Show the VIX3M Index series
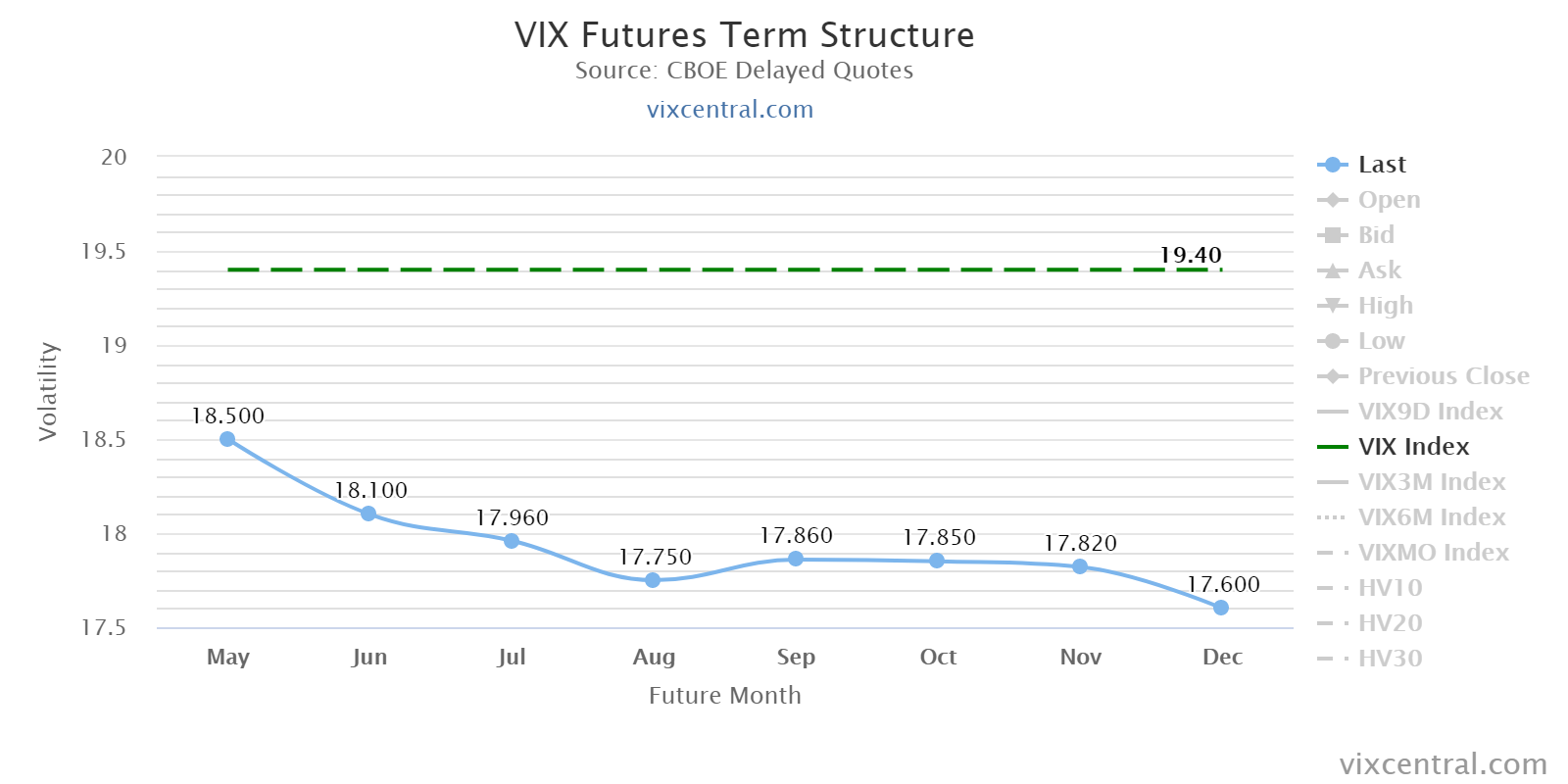This screenshot has width=1568, height=784. [1431, 482]
